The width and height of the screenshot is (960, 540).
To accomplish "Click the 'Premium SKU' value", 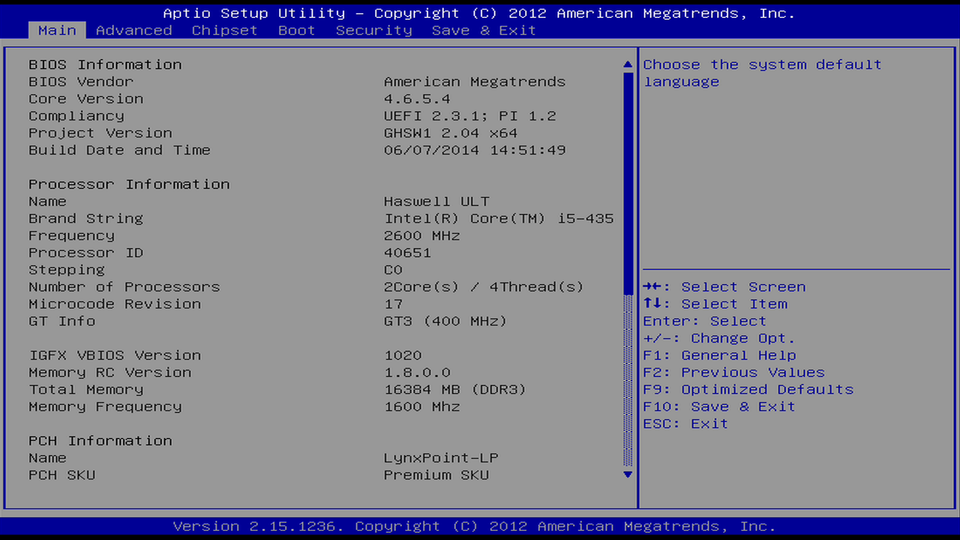I will coord(437,476).
